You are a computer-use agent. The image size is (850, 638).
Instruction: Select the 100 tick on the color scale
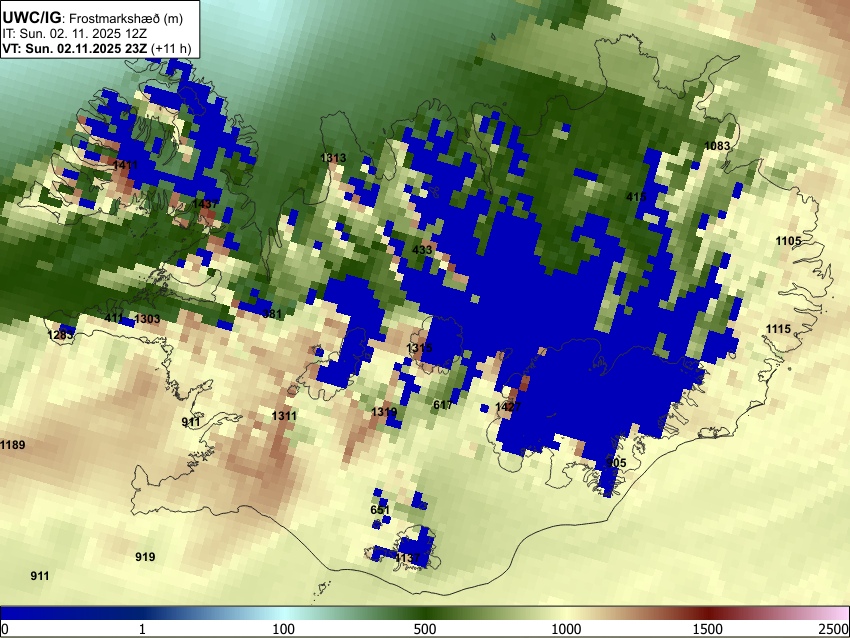tap(284, 629)
